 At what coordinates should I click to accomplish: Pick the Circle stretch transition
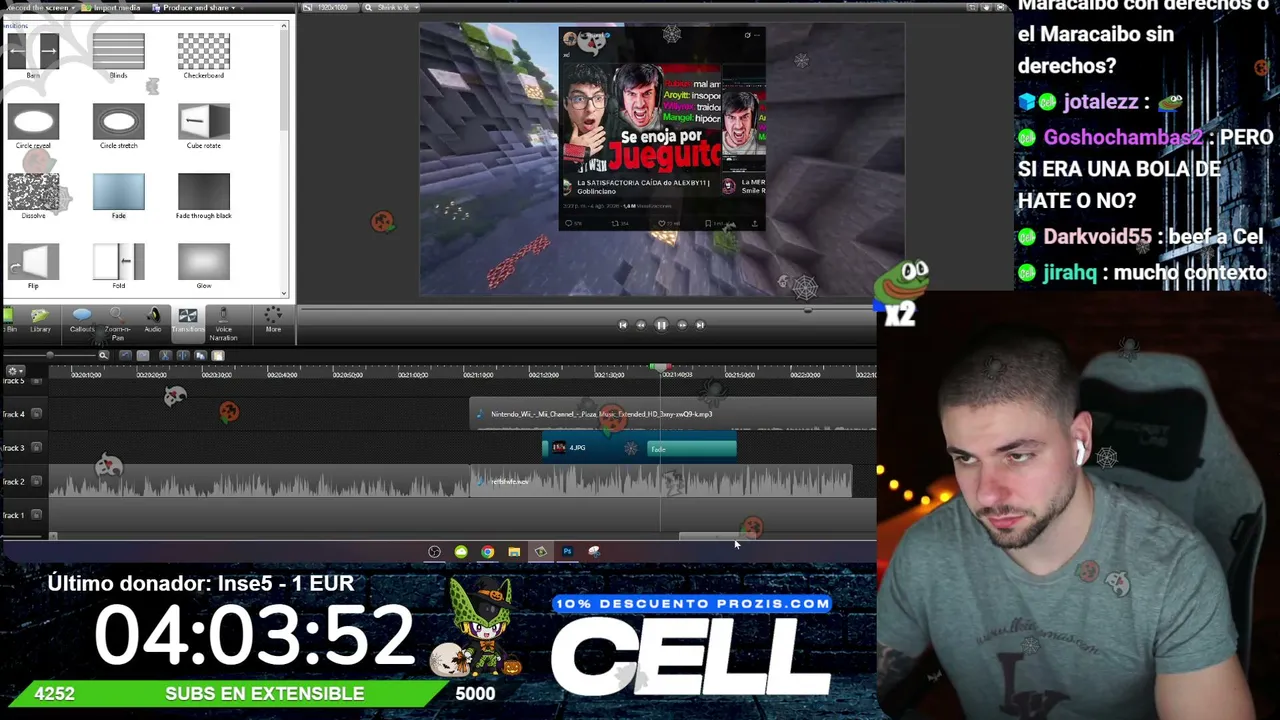(x=118, y=121)
